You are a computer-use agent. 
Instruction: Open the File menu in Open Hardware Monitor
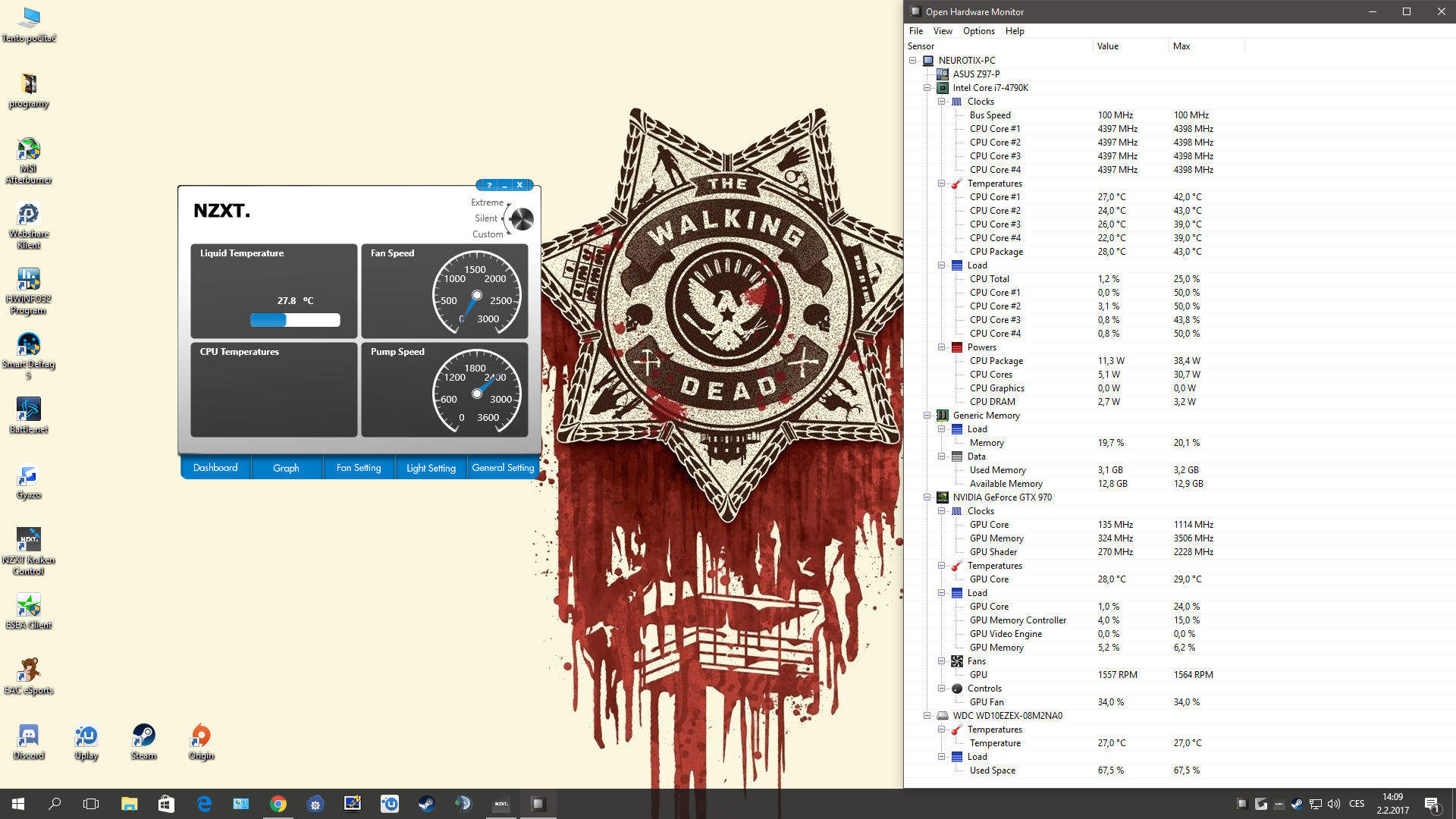[x=916, y=31]
